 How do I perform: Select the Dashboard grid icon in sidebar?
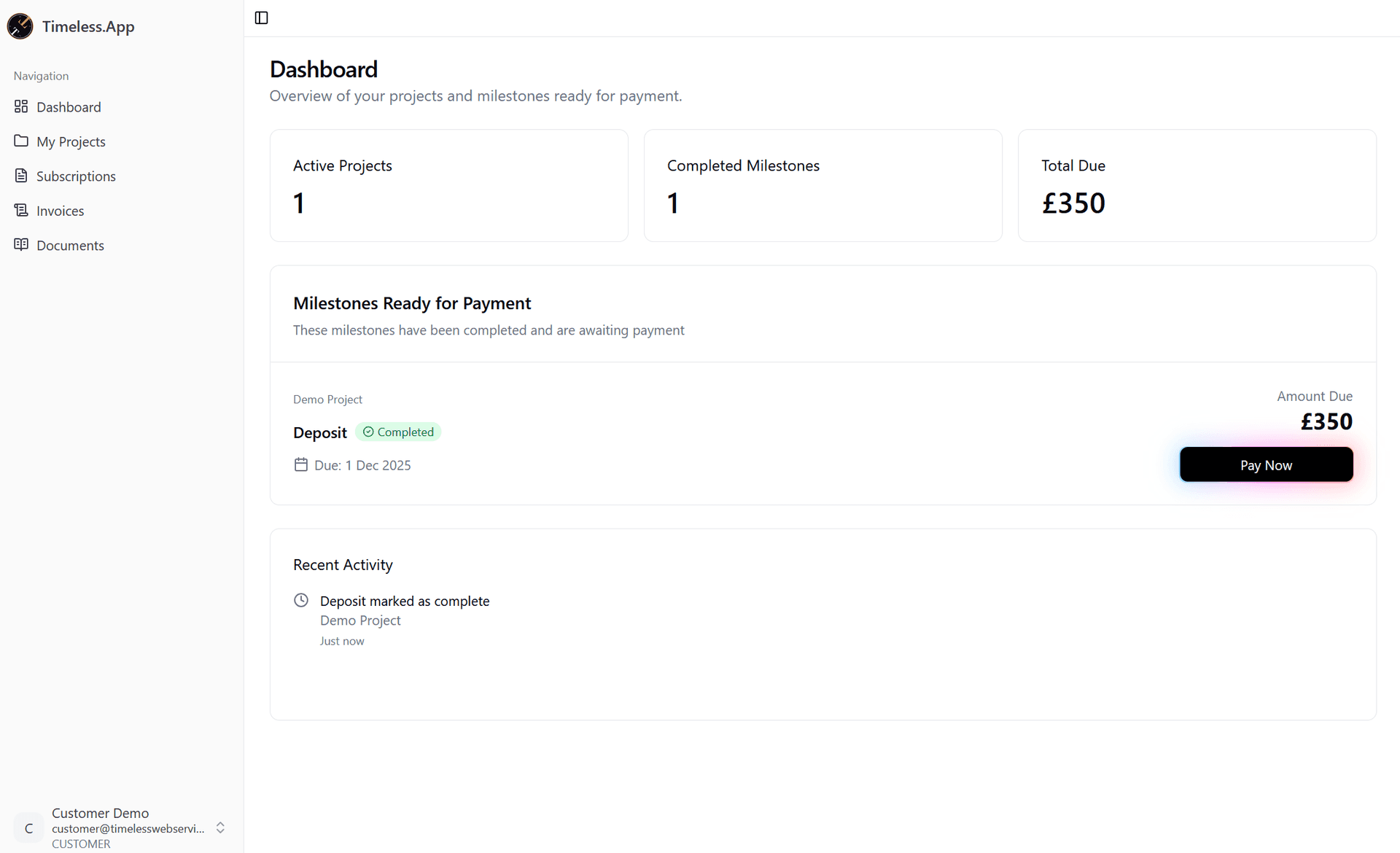[x=22, y=106]
